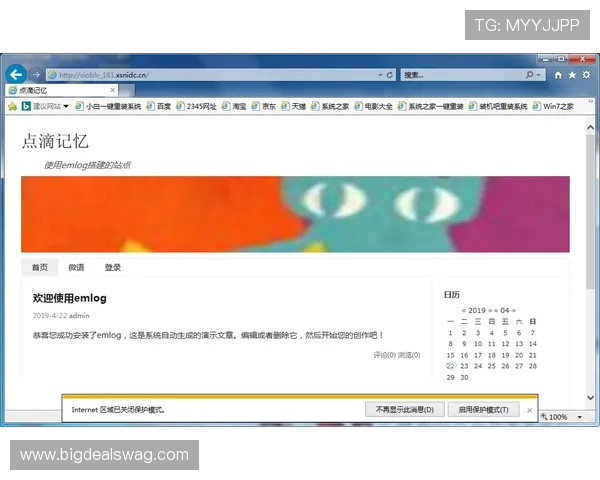Go to next year in calendar
The height and width of the screenshot is (480, 600).
[x=490, y=310]
